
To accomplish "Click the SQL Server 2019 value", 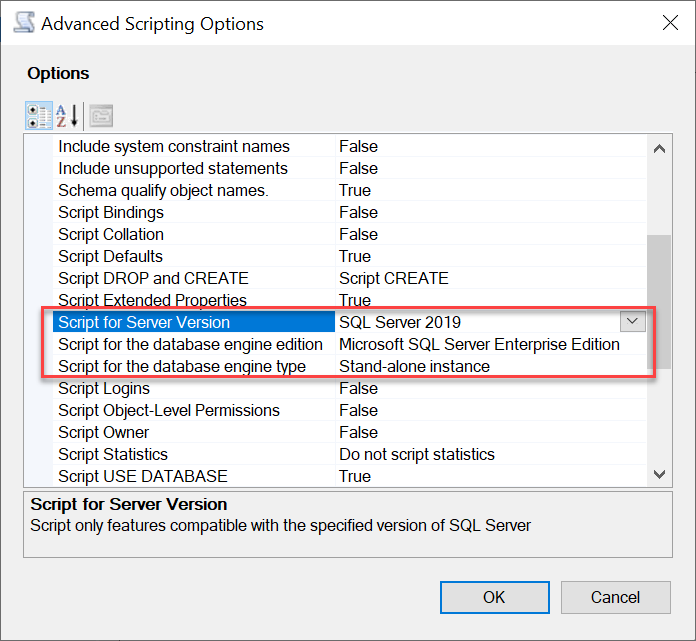I will pos(400,322).
